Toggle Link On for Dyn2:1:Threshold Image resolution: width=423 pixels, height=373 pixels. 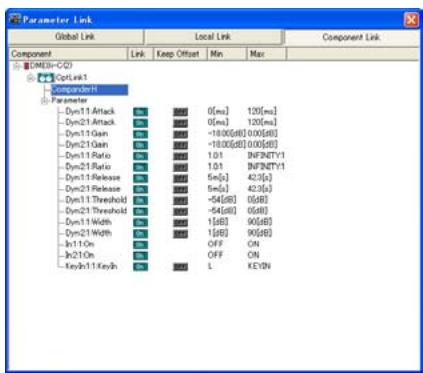(140, 211)
